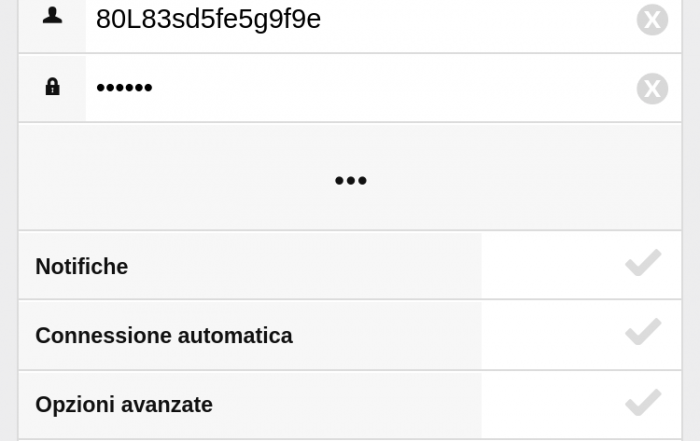
Task: Select the Connessione automatica label
Action: tap(164, 336)
